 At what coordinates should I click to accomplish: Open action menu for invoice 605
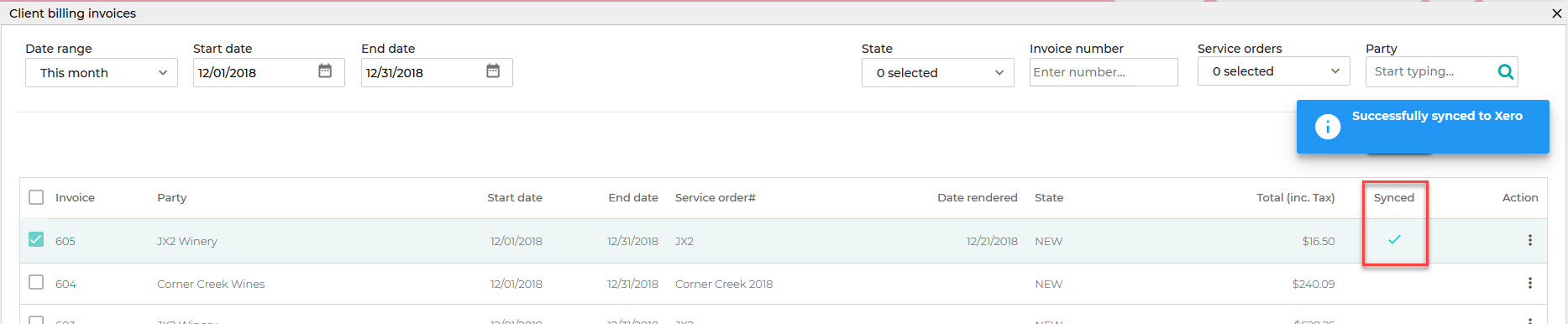pyautogui.click(x=1529, y=240)
